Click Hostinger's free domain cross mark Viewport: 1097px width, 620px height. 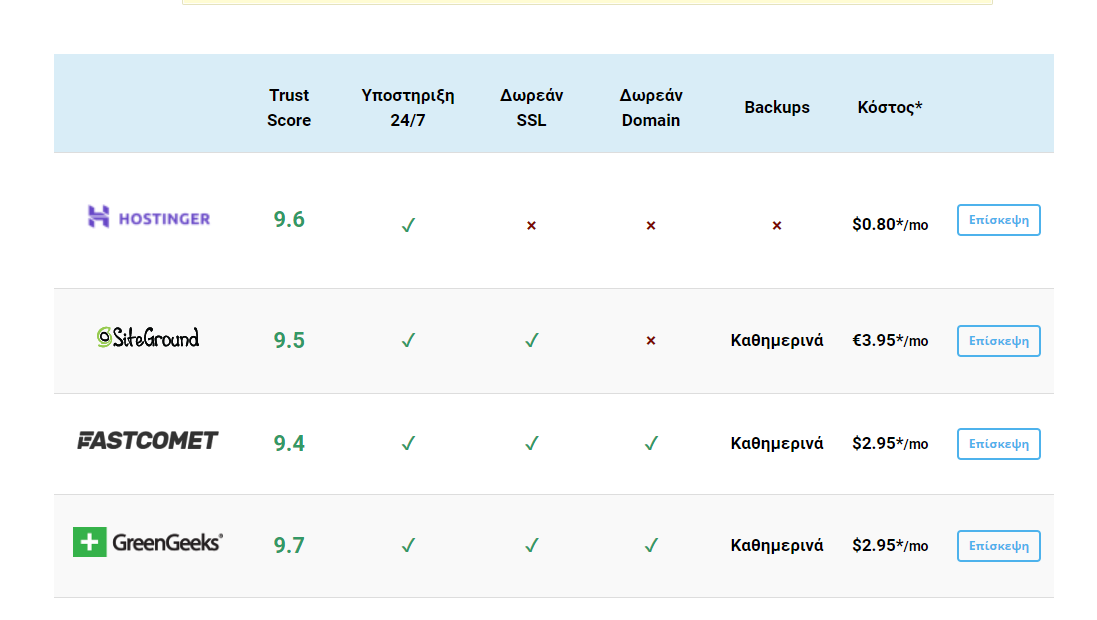click(x=651, y=225)
